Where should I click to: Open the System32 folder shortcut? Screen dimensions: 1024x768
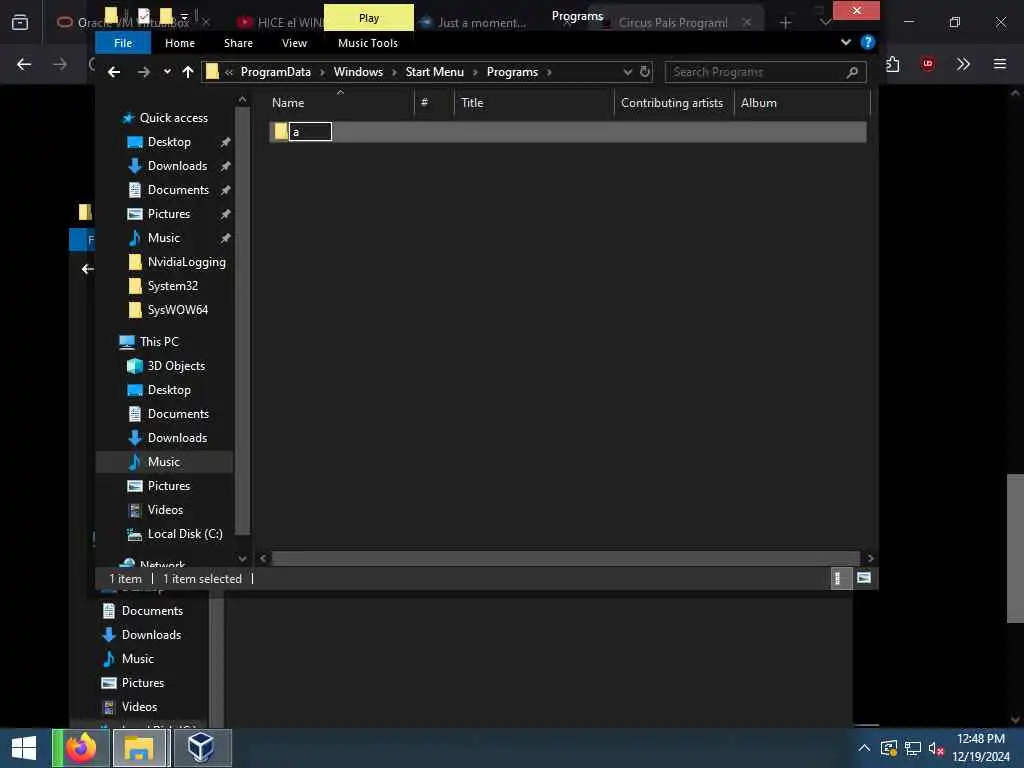(x=172, y=286)
